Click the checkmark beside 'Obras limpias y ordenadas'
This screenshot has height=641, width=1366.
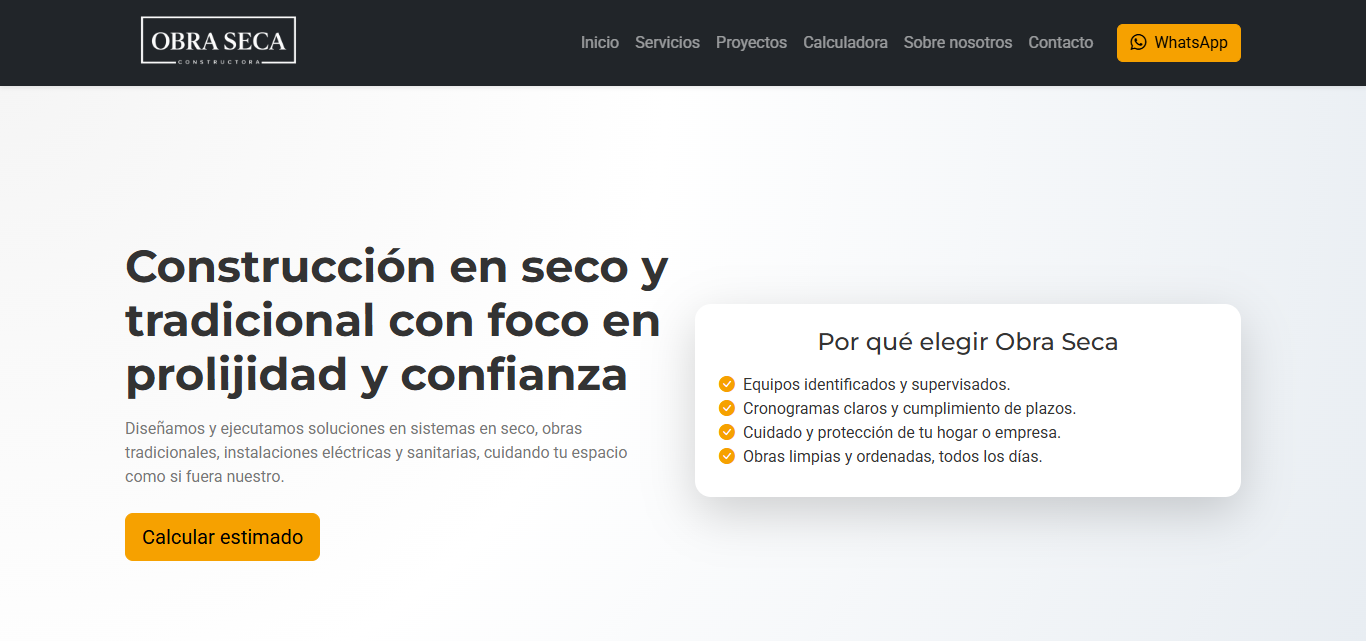pyautogui.click(x=726, y=455)
